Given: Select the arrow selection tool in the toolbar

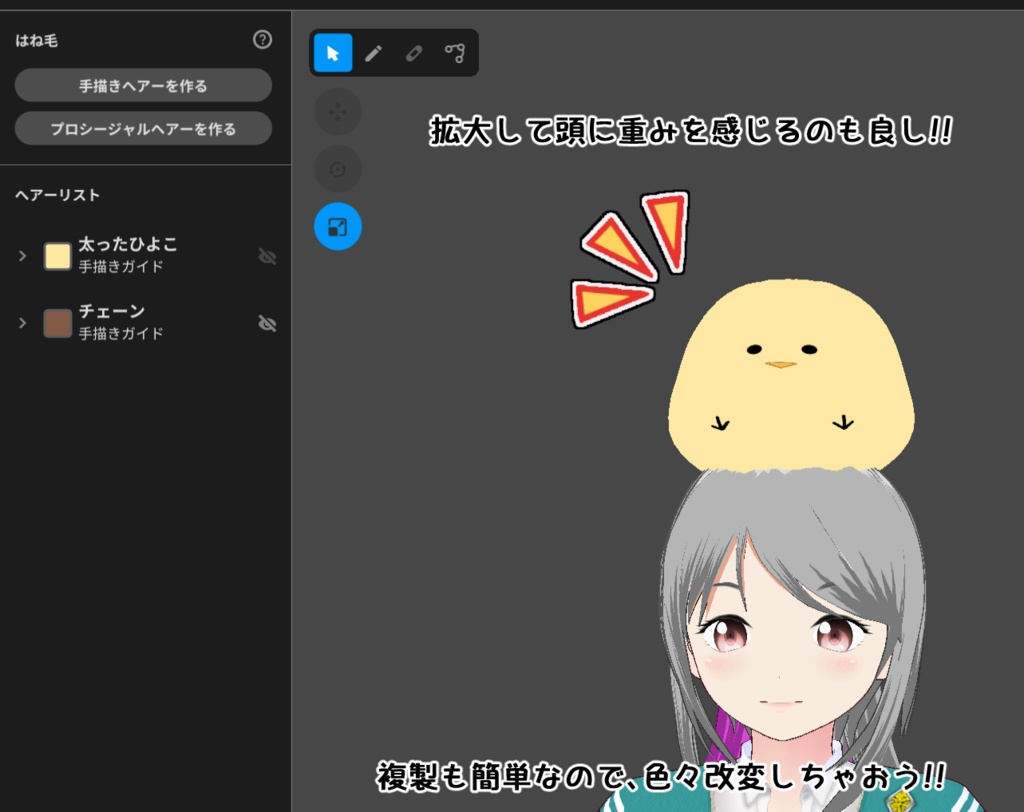Looking at the screenshot, I should click(x=331, y=53).
